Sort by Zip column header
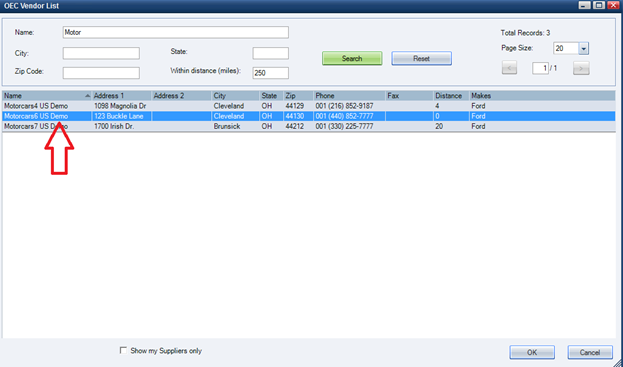Image resolution: width=623 pixels, height=367 pixels. 298,96
